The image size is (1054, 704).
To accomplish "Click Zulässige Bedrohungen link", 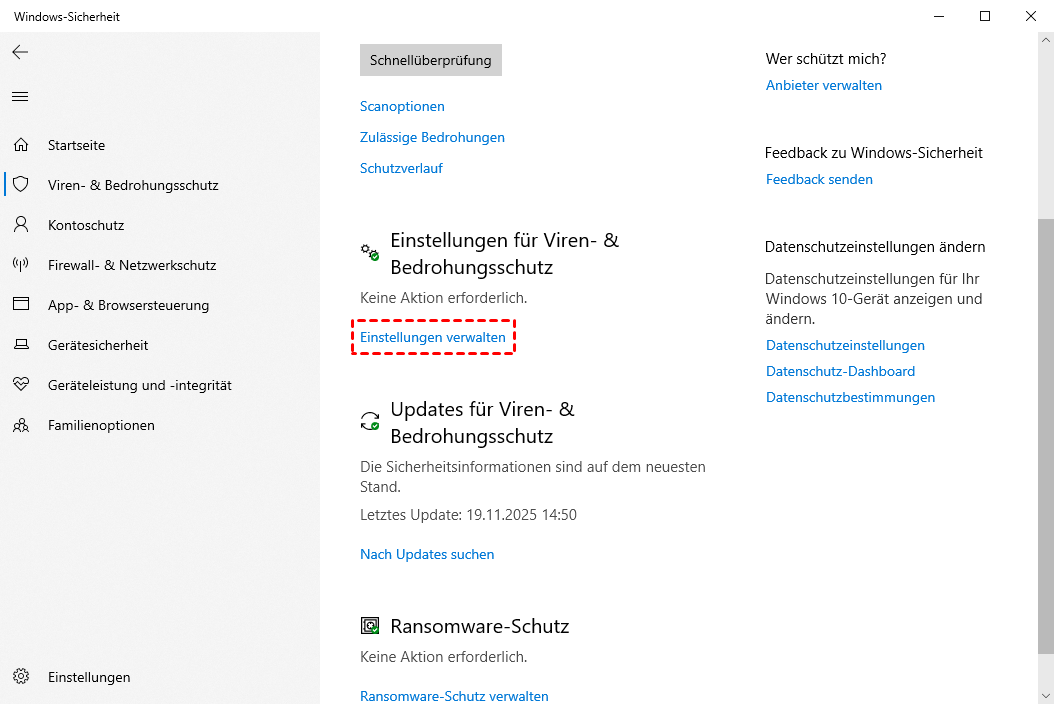I will pos(432,137).
